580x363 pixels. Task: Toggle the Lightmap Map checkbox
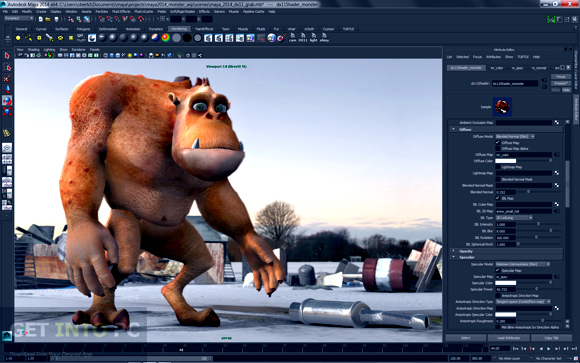click(498, 167)
